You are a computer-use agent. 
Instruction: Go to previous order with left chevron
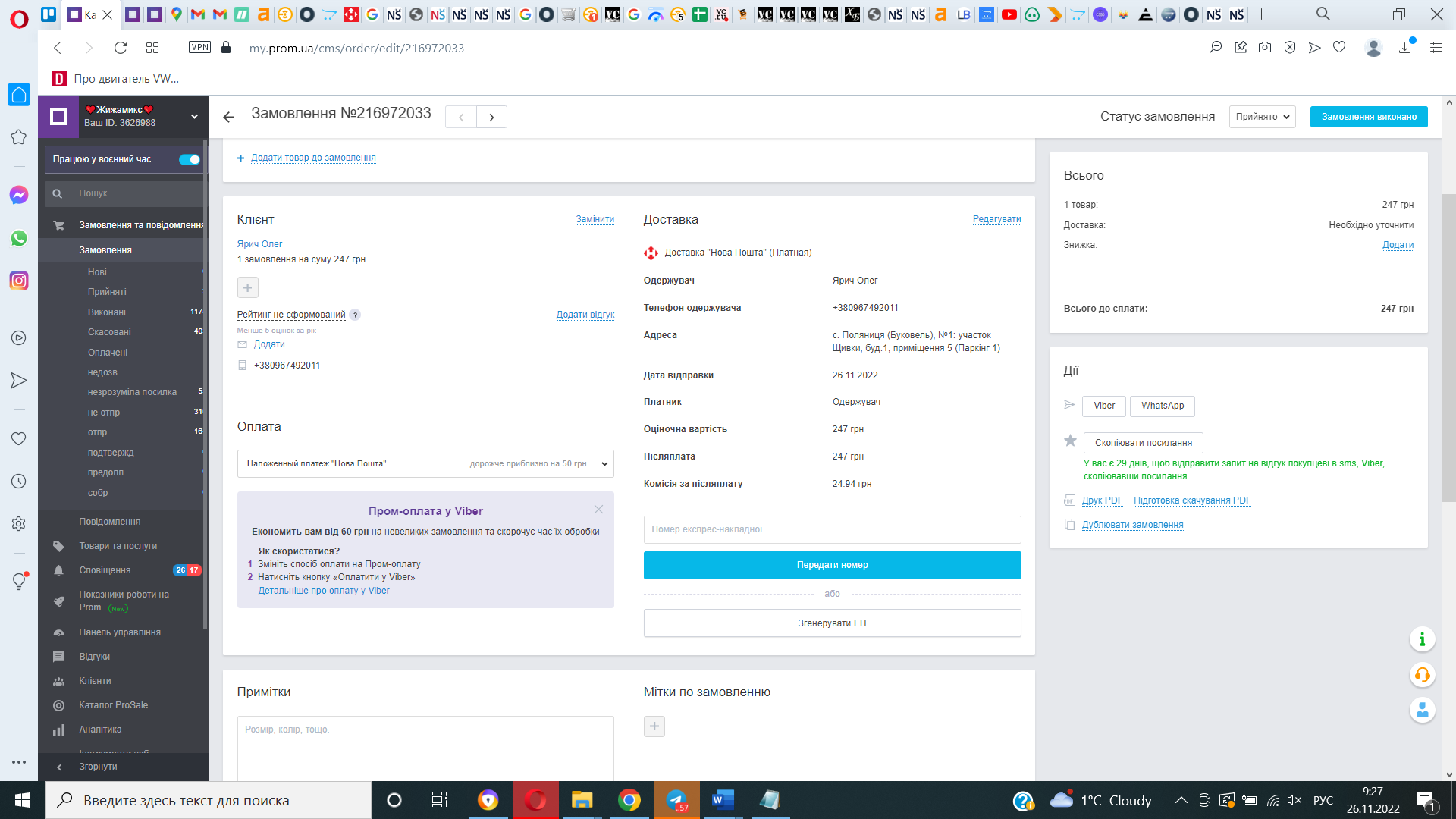click(461, 117)
